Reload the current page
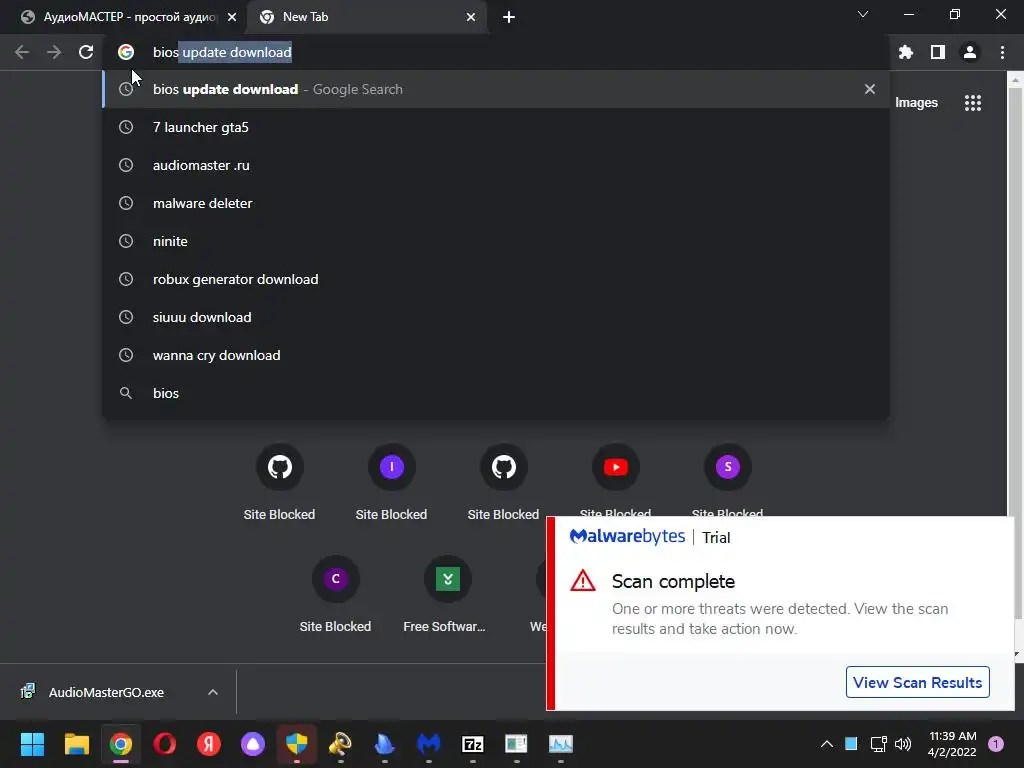1024x768 pixels. 86,52
